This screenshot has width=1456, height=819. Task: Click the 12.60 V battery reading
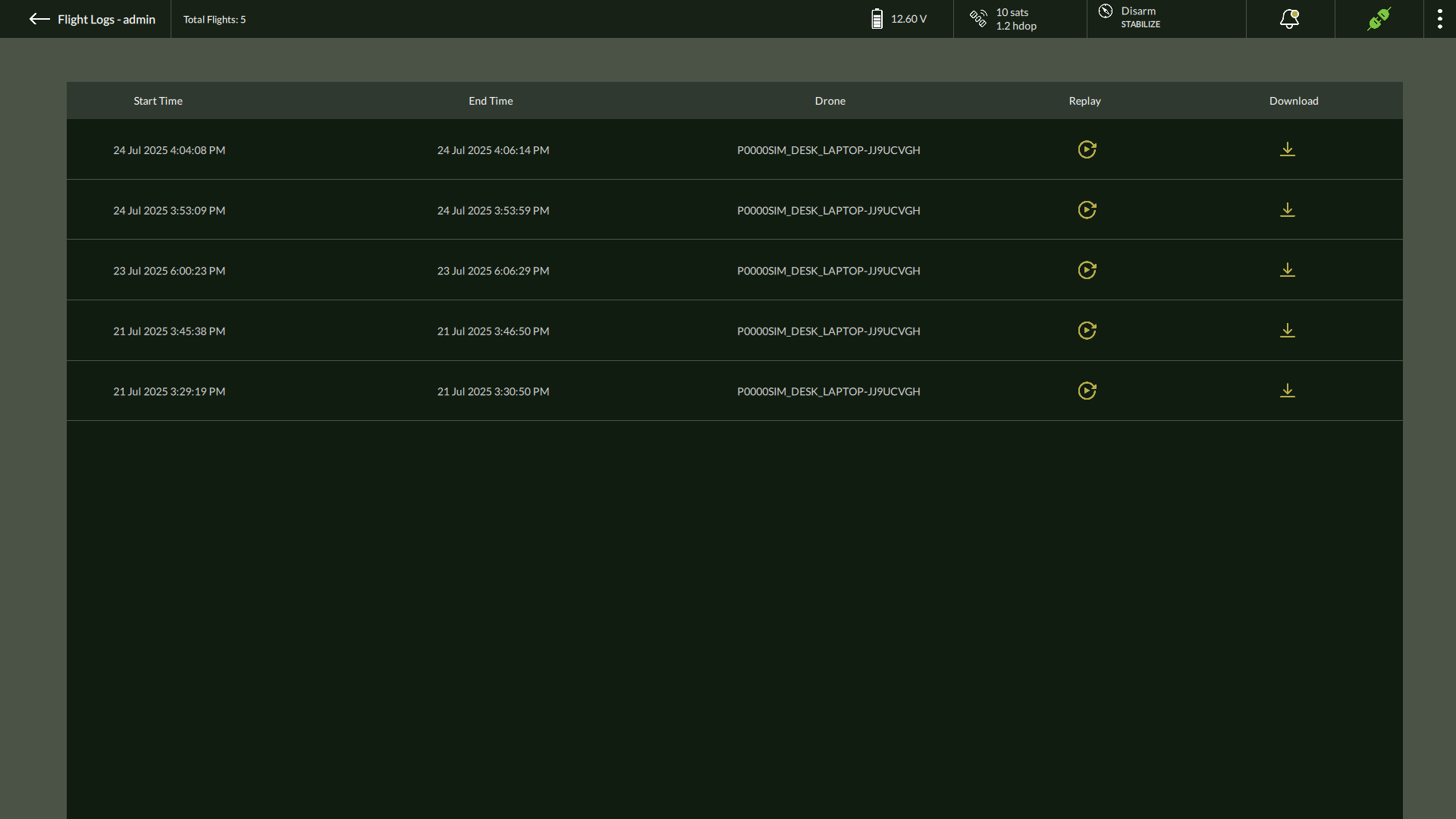click(908, 19)
